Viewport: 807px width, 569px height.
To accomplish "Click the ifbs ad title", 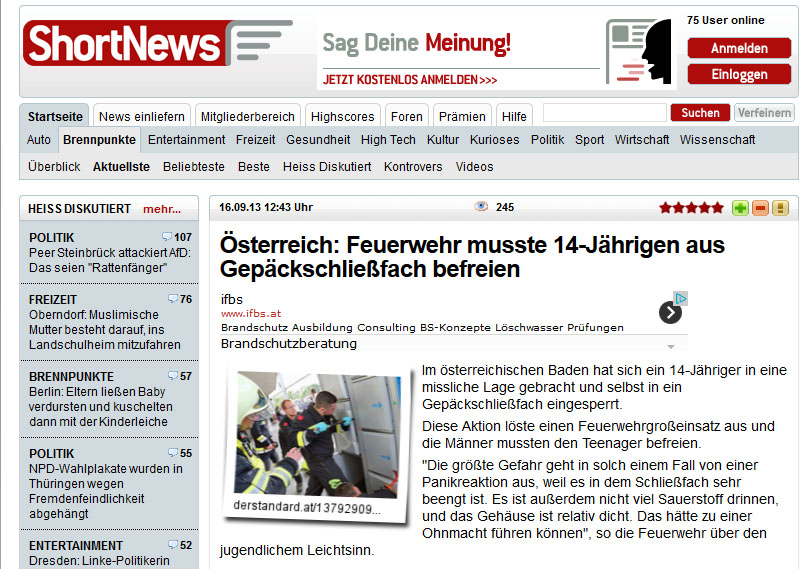I will click(232, 299).
